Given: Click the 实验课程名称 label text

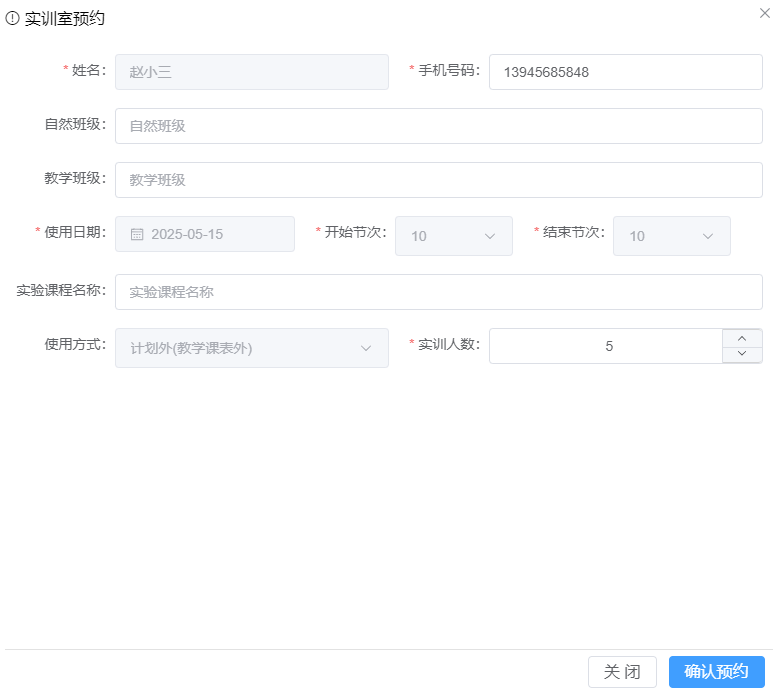Looking at the screenshot, I should pos(60,290).
